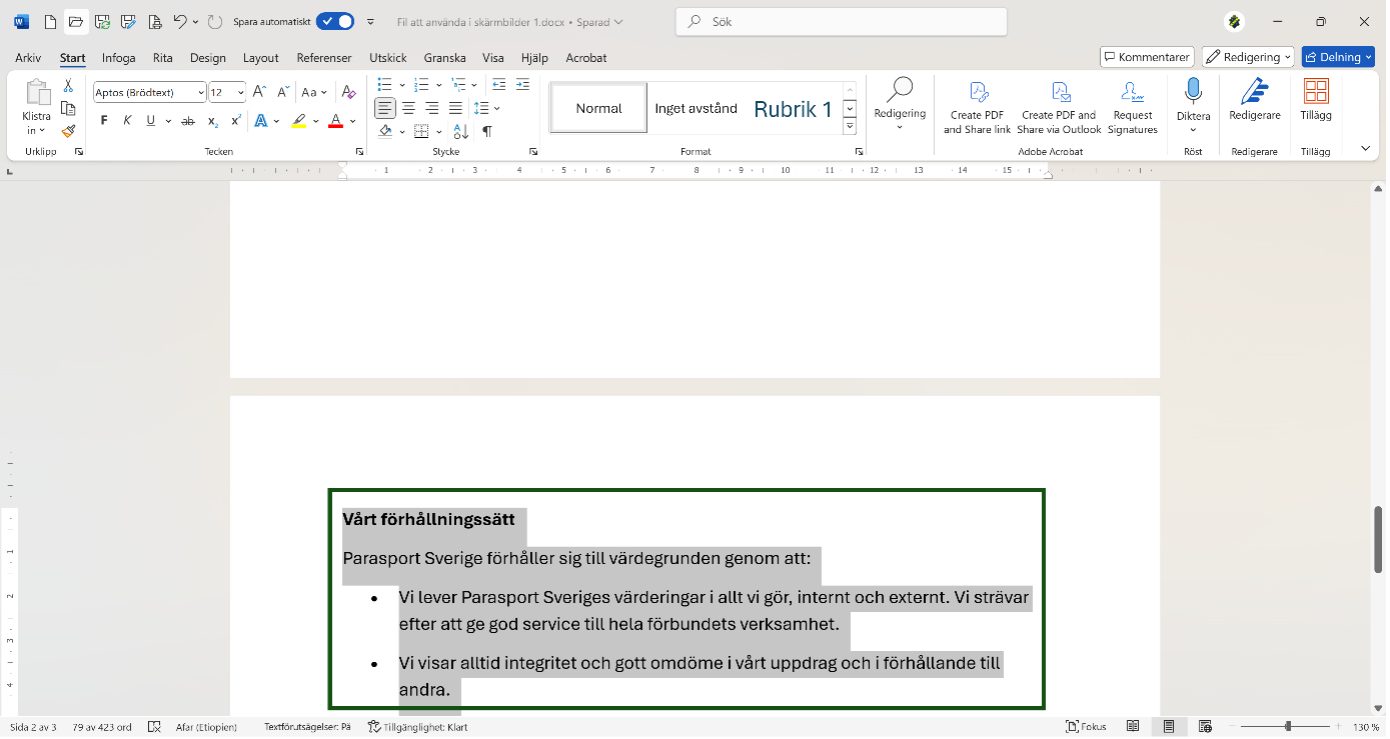This screenshot has width=1390, height=739.
Task: Apply the Normal style
Action: click(x=599, y=108)
